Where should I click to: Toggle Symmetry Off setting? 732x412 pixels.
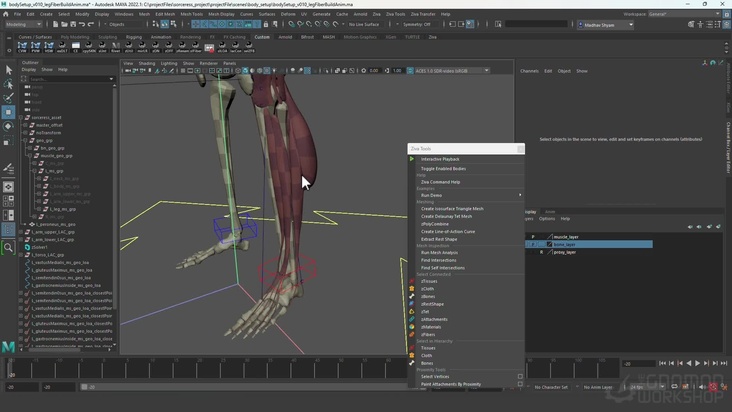[416, 24]
